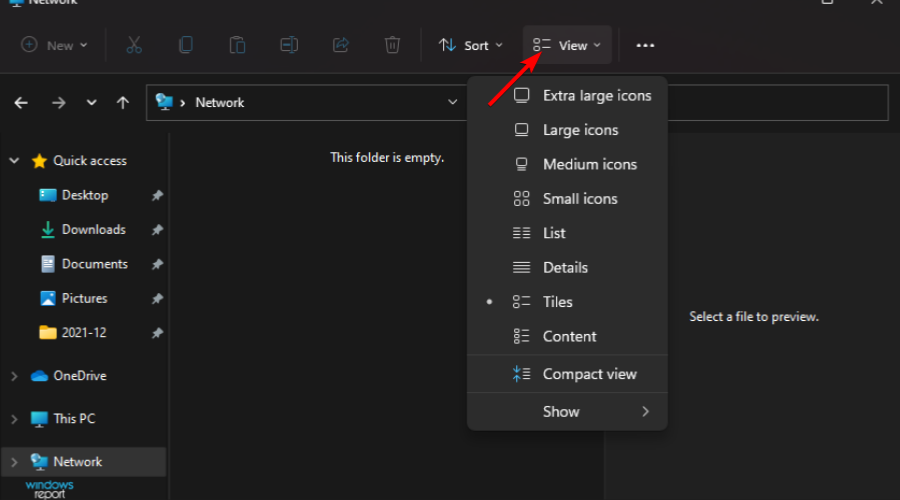Collapse the Quick access tree
Image resolution: width=900 pixels, height=500 pixels.
click(14, 161)
